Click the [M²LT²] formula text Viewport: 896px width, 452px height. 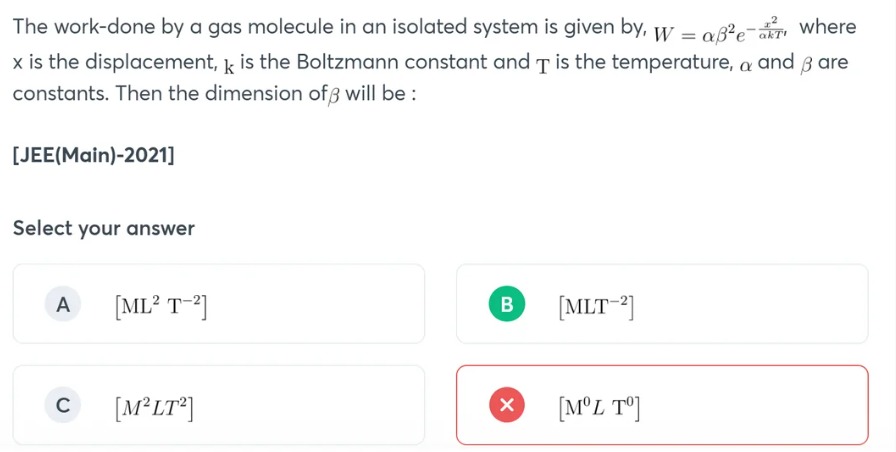pyautogui.click(x=154, y=408)
